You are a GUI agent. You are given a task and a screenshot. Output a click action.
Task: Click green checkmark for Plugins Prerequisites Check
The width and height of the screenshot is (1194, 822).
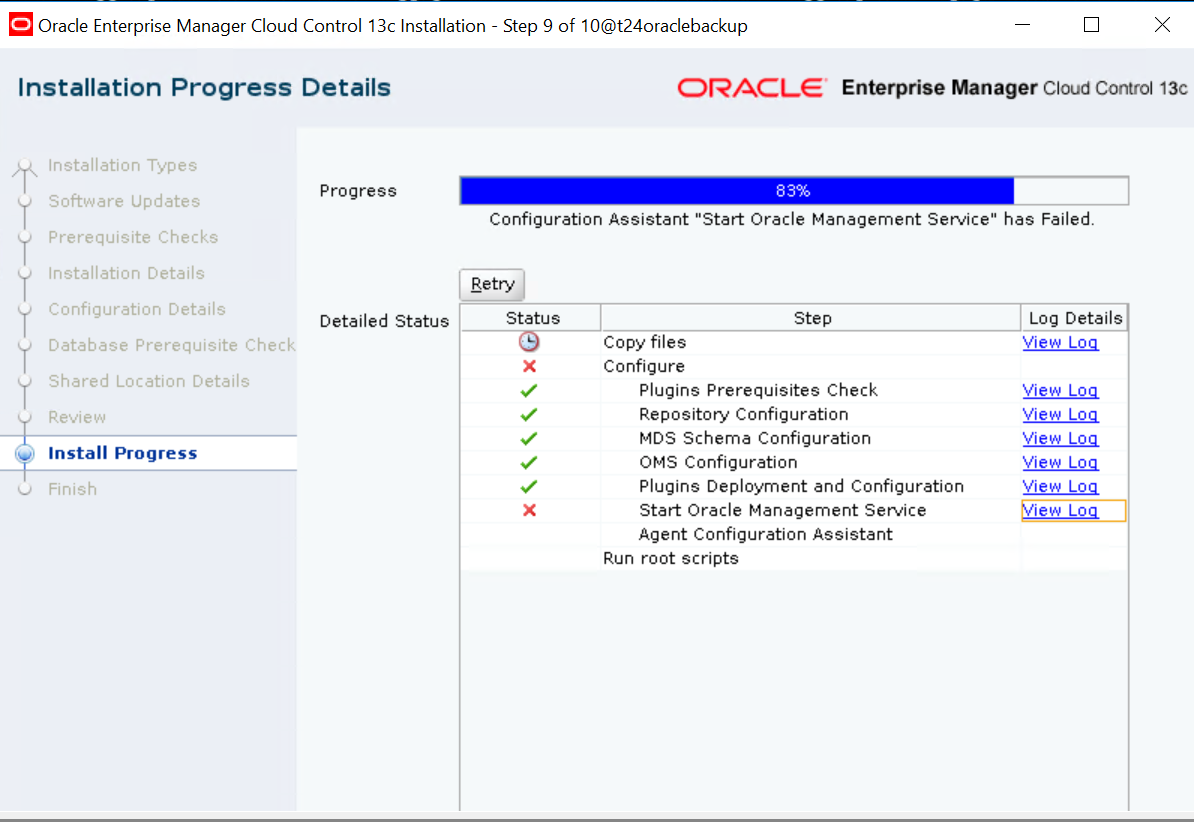coord(530,390)
